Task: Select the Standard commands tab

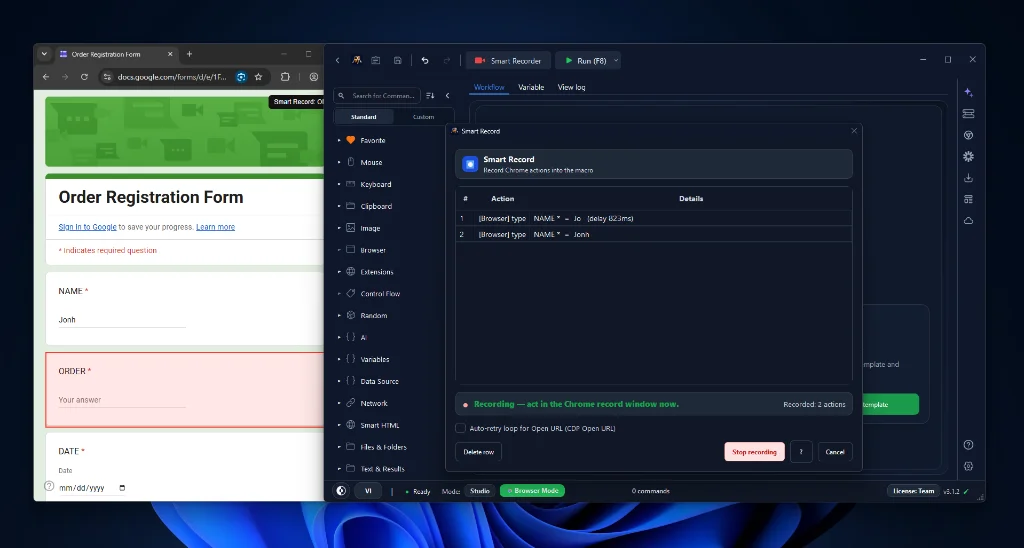Action: coord(364,117)
